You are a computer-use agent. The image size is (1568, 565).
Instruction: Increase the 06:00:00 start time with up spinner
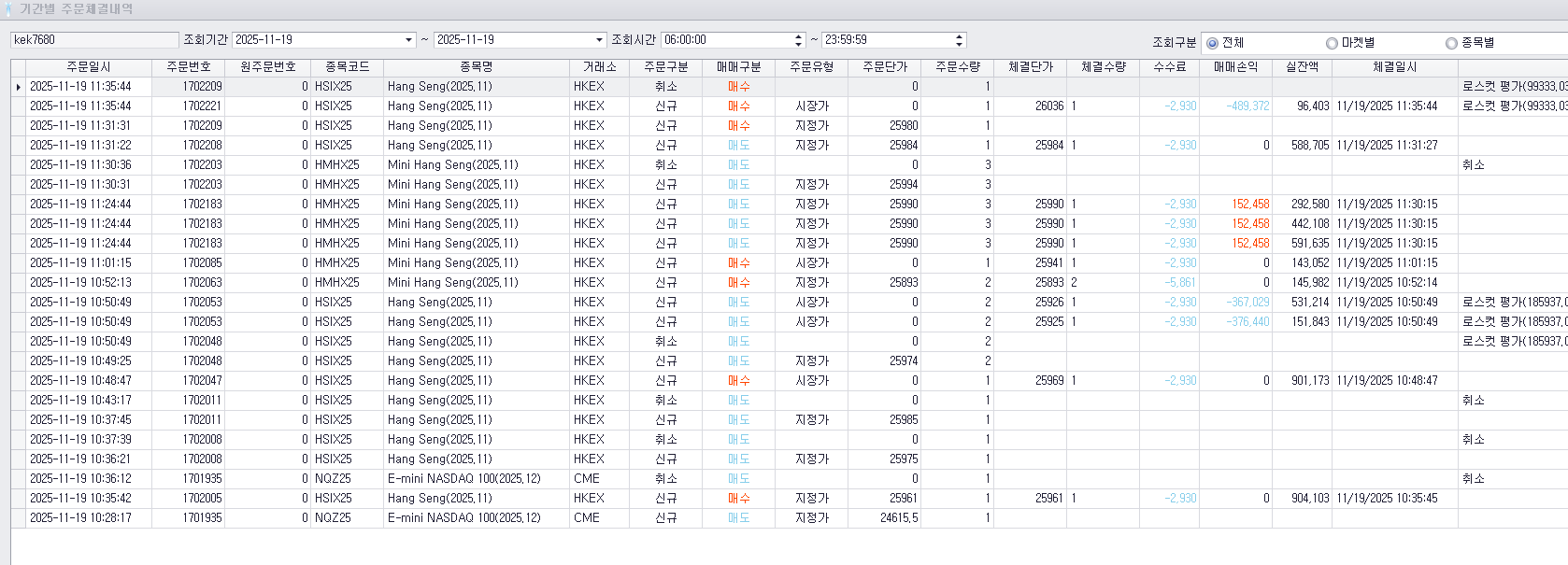798,36
